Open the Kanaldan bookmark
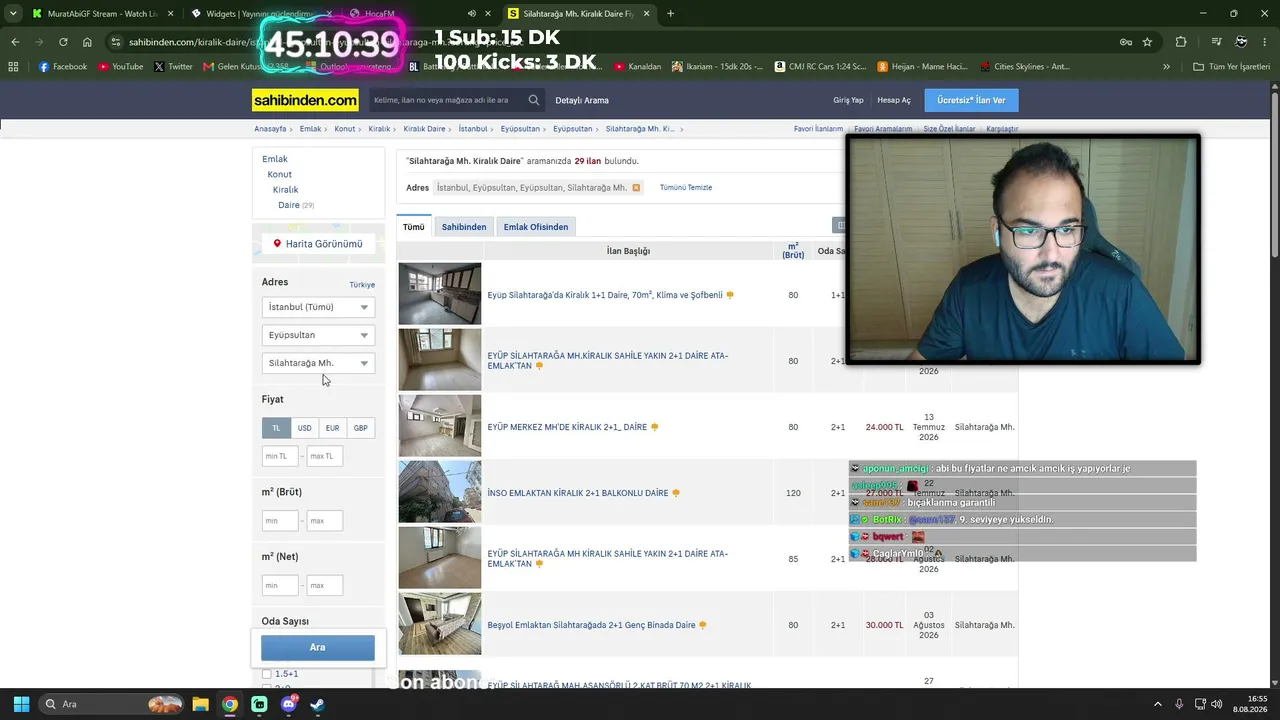This screenshot has width=1280, height=720. coord(638,67)
